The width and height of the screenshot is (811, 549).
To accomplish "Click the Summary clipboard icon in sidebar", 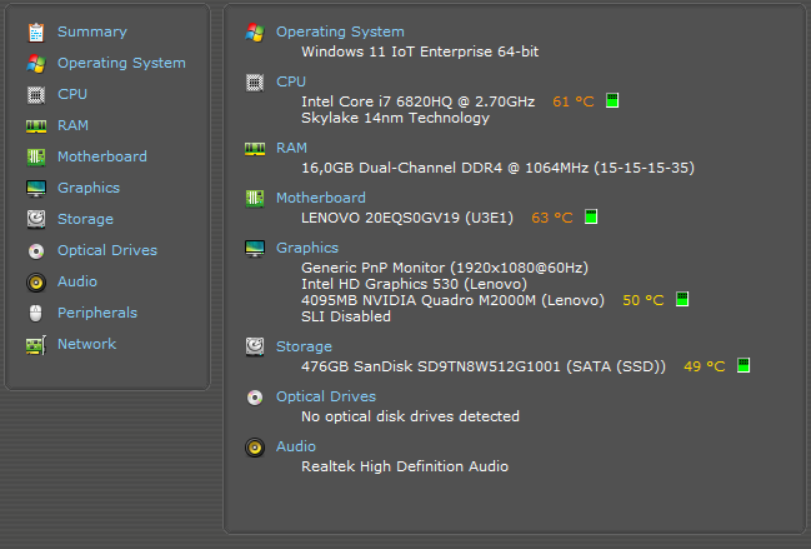I will [x=36, y=32].
